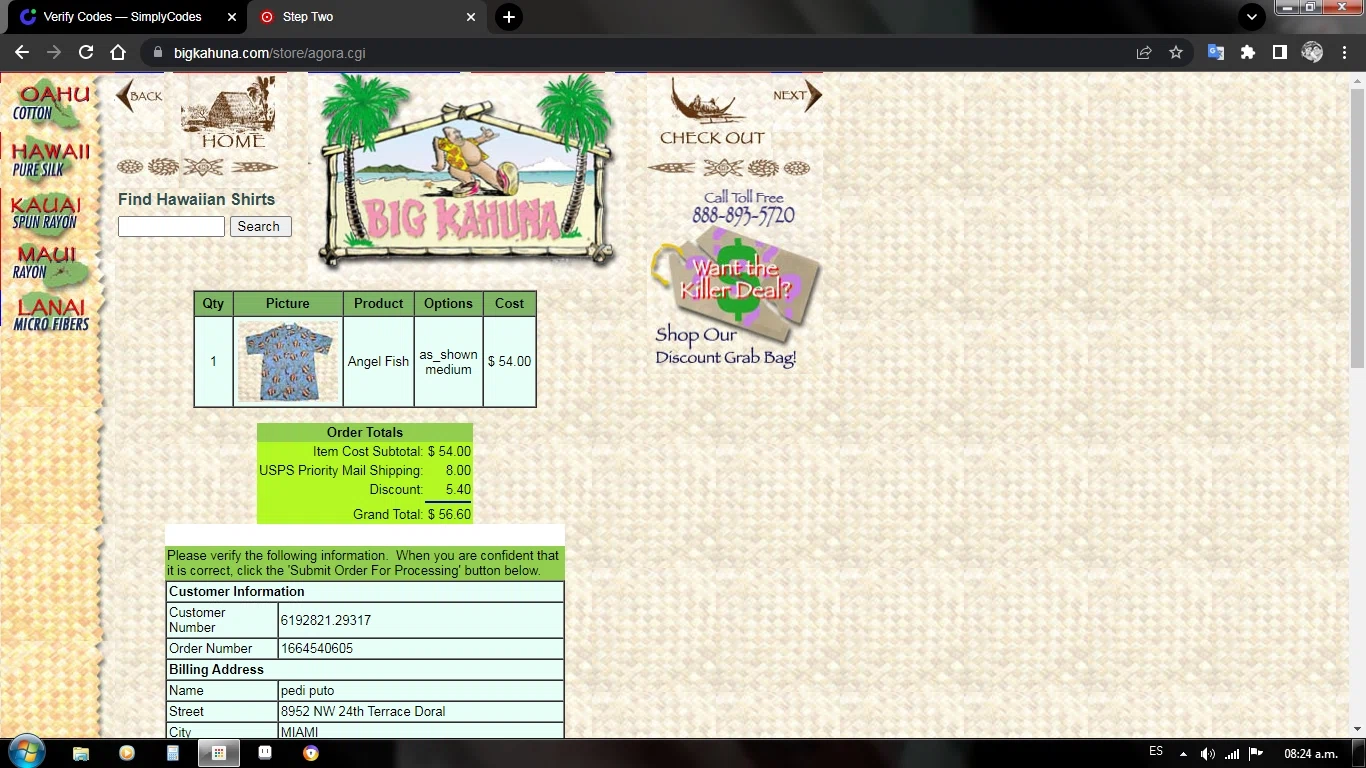Open Windows Media Player from the taskbar
The image size is (1366, 768).
tap(127, 753)
